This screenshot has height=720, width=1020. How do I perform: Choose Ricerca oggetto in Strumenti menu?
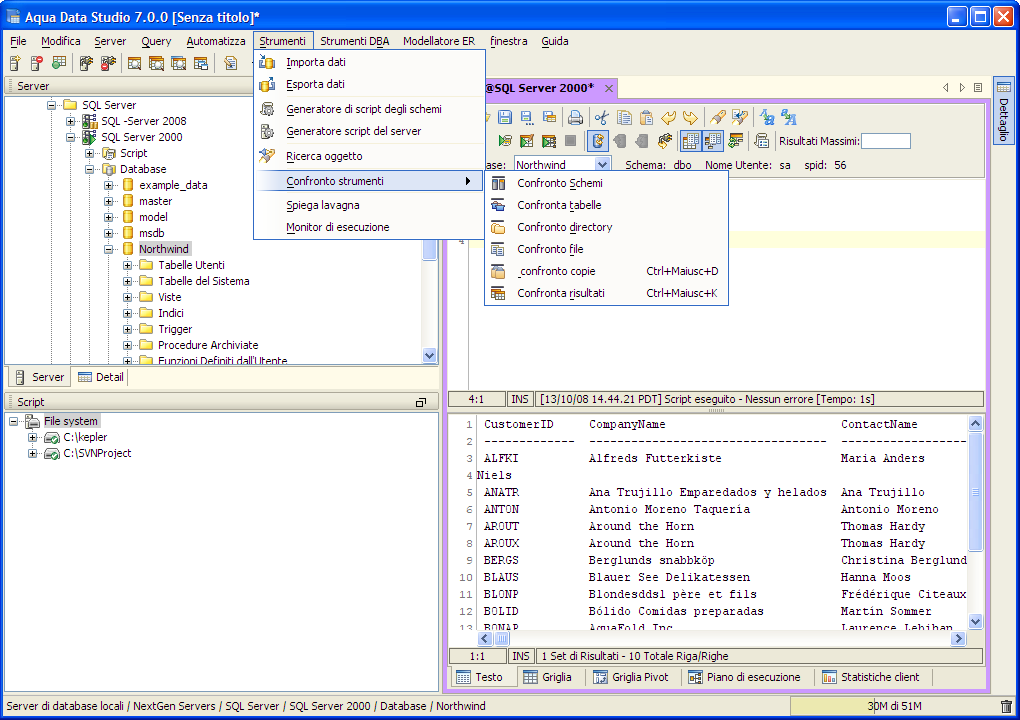coord(369,156)
